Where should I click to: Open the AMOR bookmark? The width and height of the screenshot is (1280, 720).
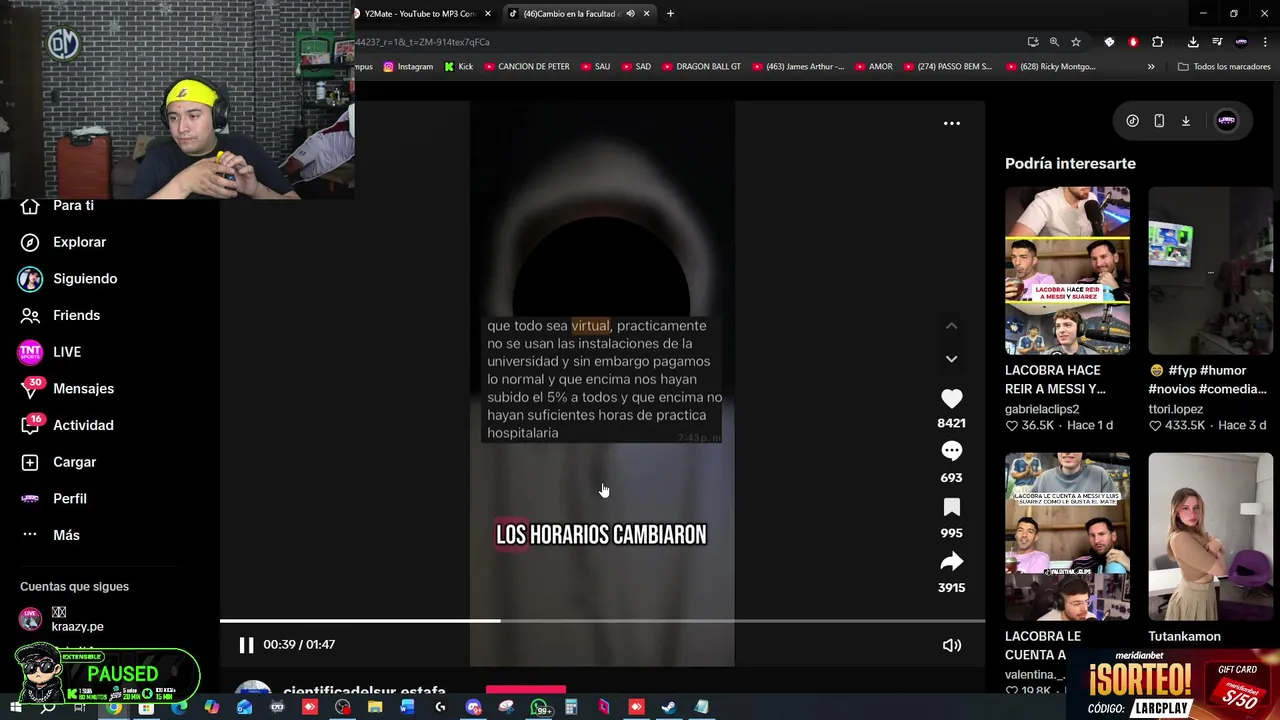click(873, 67)
